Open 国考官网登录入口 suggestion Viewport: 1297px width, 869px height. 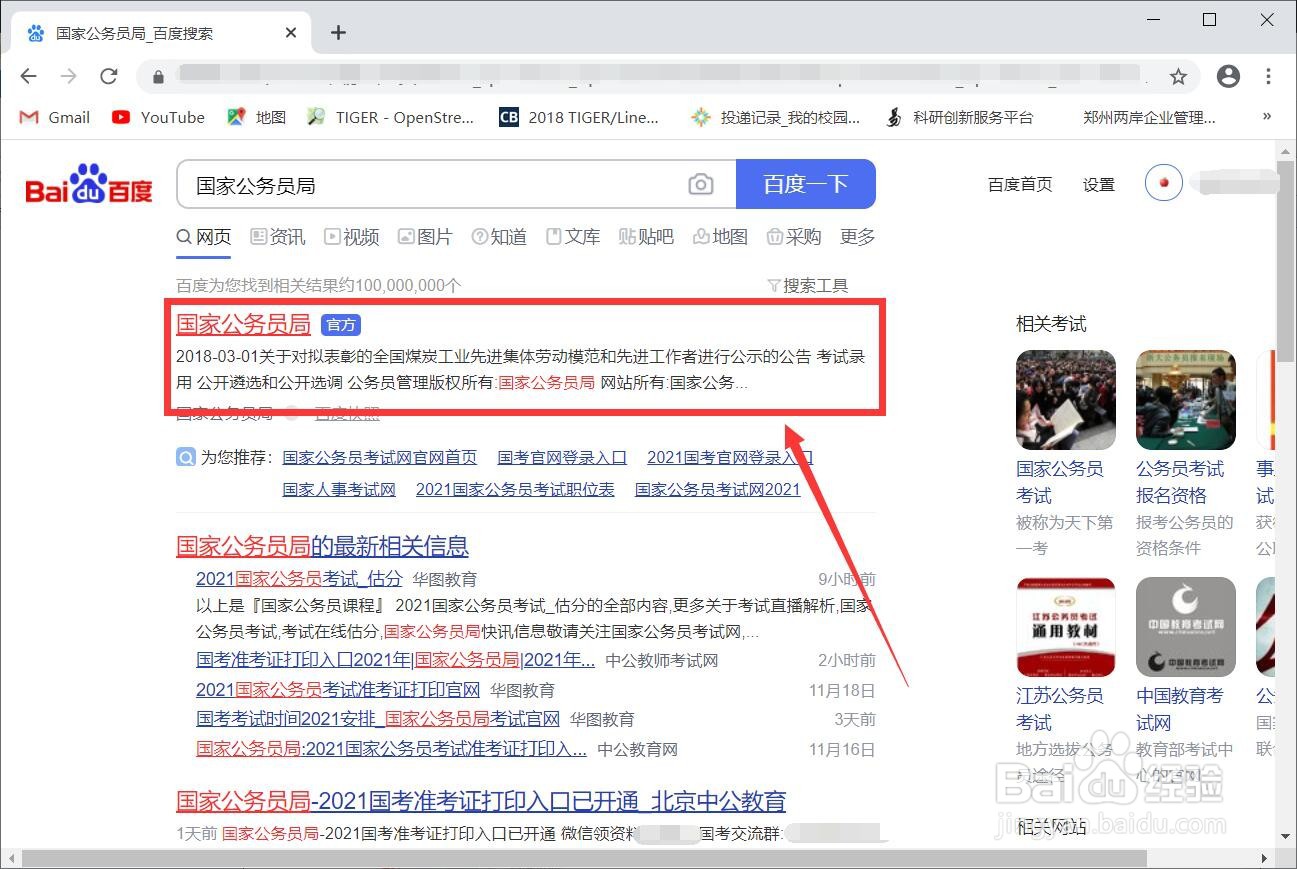pos(562,457)
